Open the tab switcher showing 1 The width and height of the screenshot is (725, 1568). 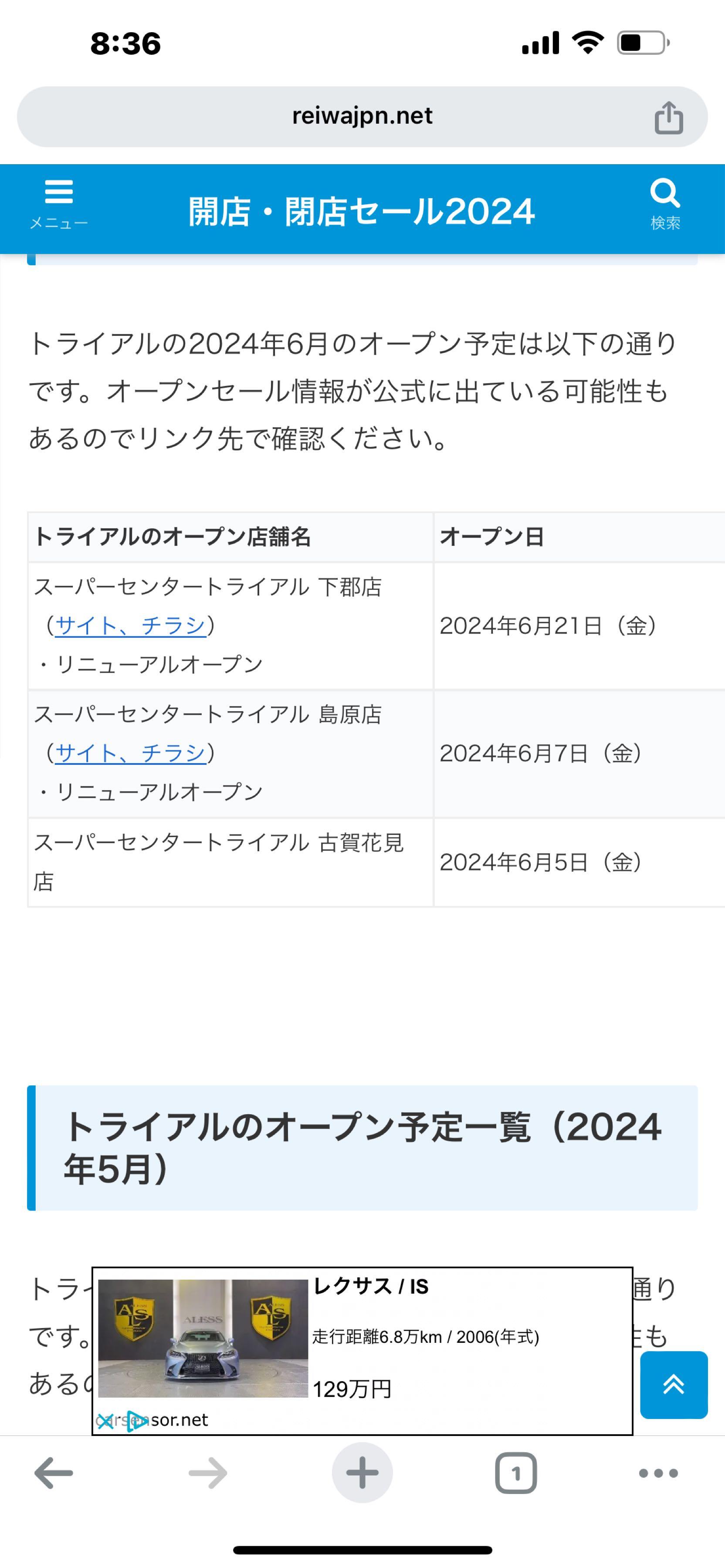click(516, 1473)
